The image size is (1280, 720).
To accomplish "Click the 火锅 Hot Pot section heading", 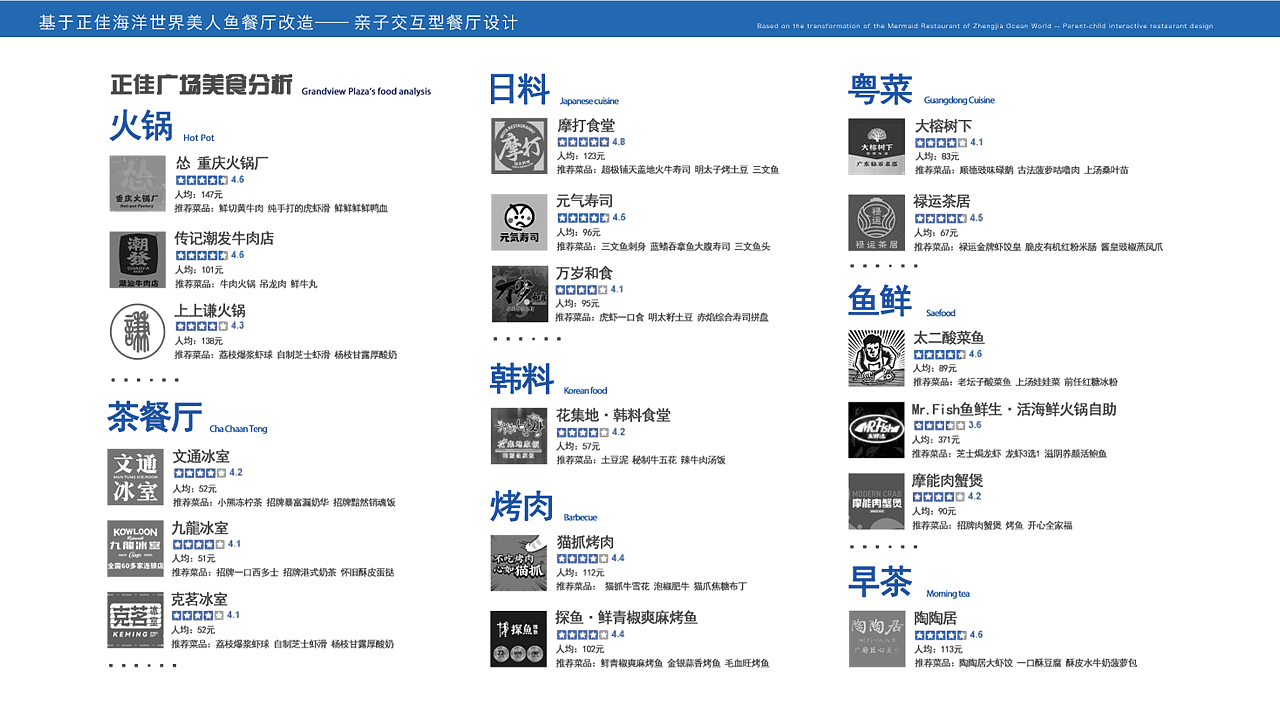I will (x=141, y=127).
